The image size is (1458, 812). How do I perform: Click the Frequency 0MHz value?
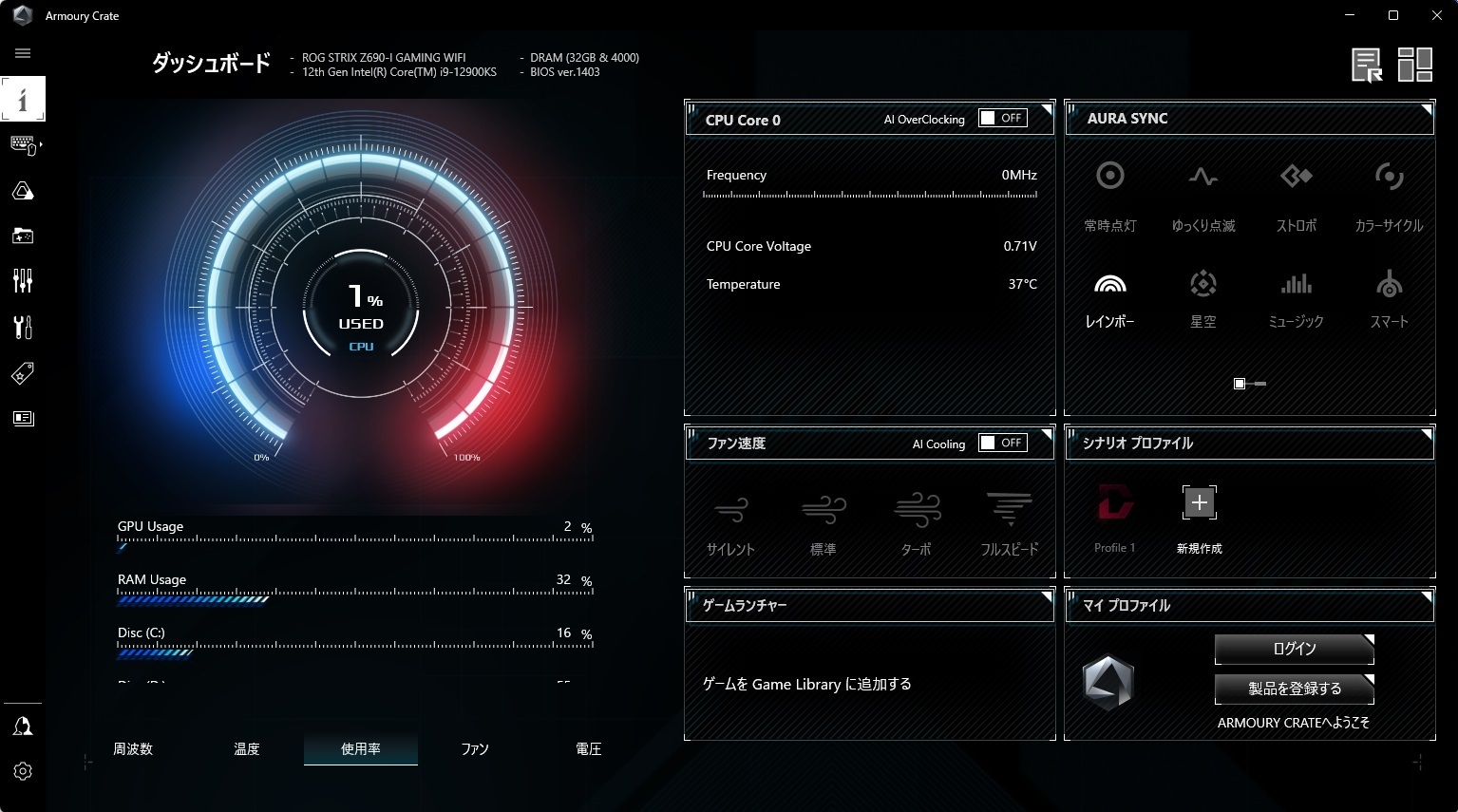tap(1019, 175)
